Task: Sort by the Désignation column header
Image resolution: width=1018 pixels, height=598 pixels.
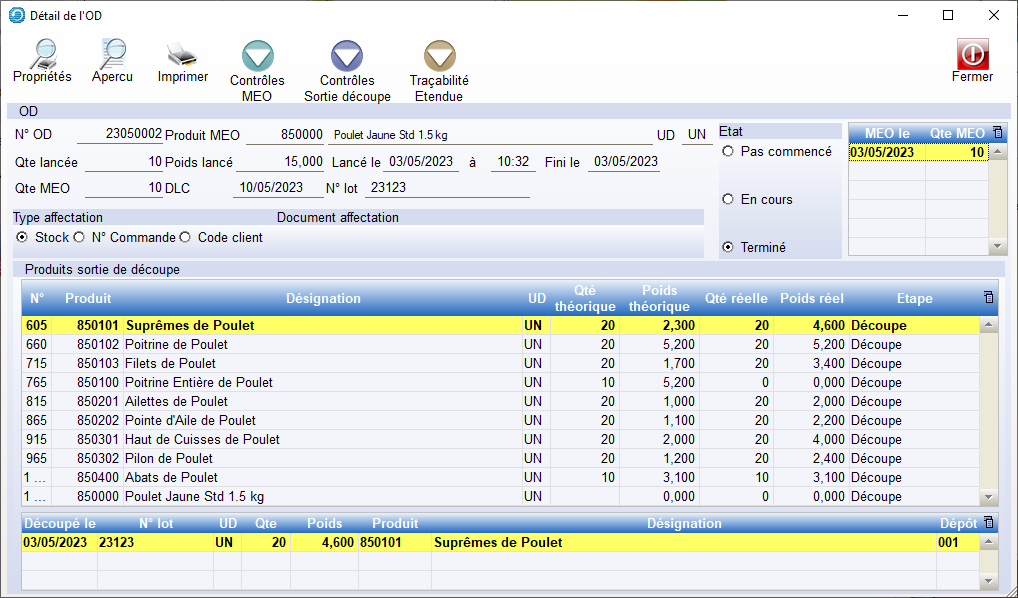Action: click(x=323, y=298)
